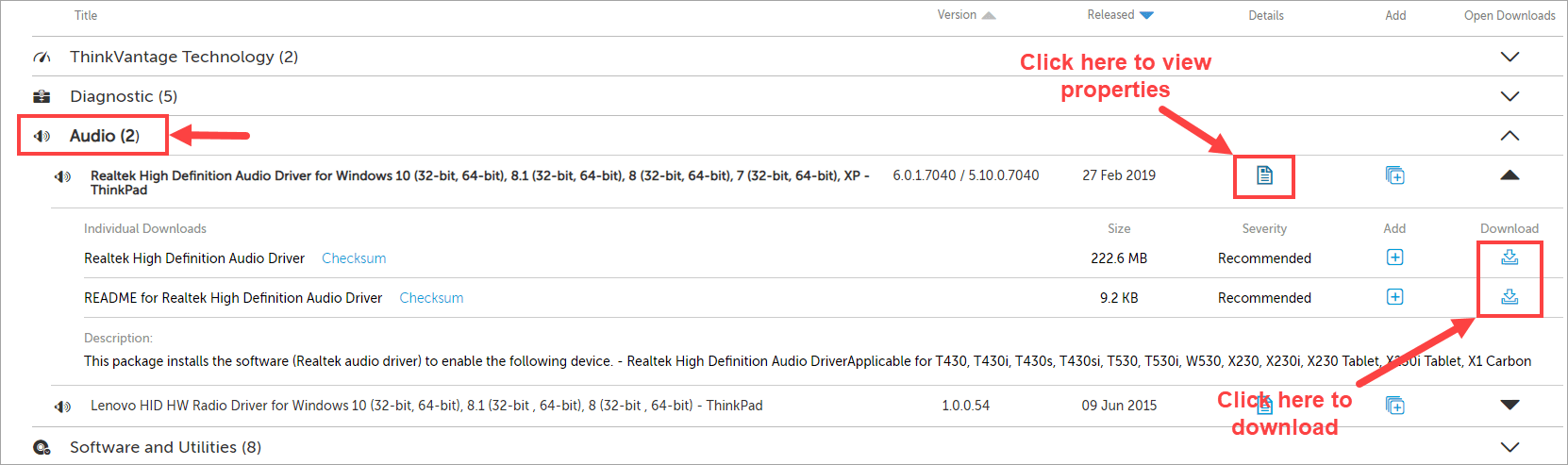Expand Software and Utilities category
Image resolution: width=1568 pixels, height=465 pixels.
click(1510, 447)
